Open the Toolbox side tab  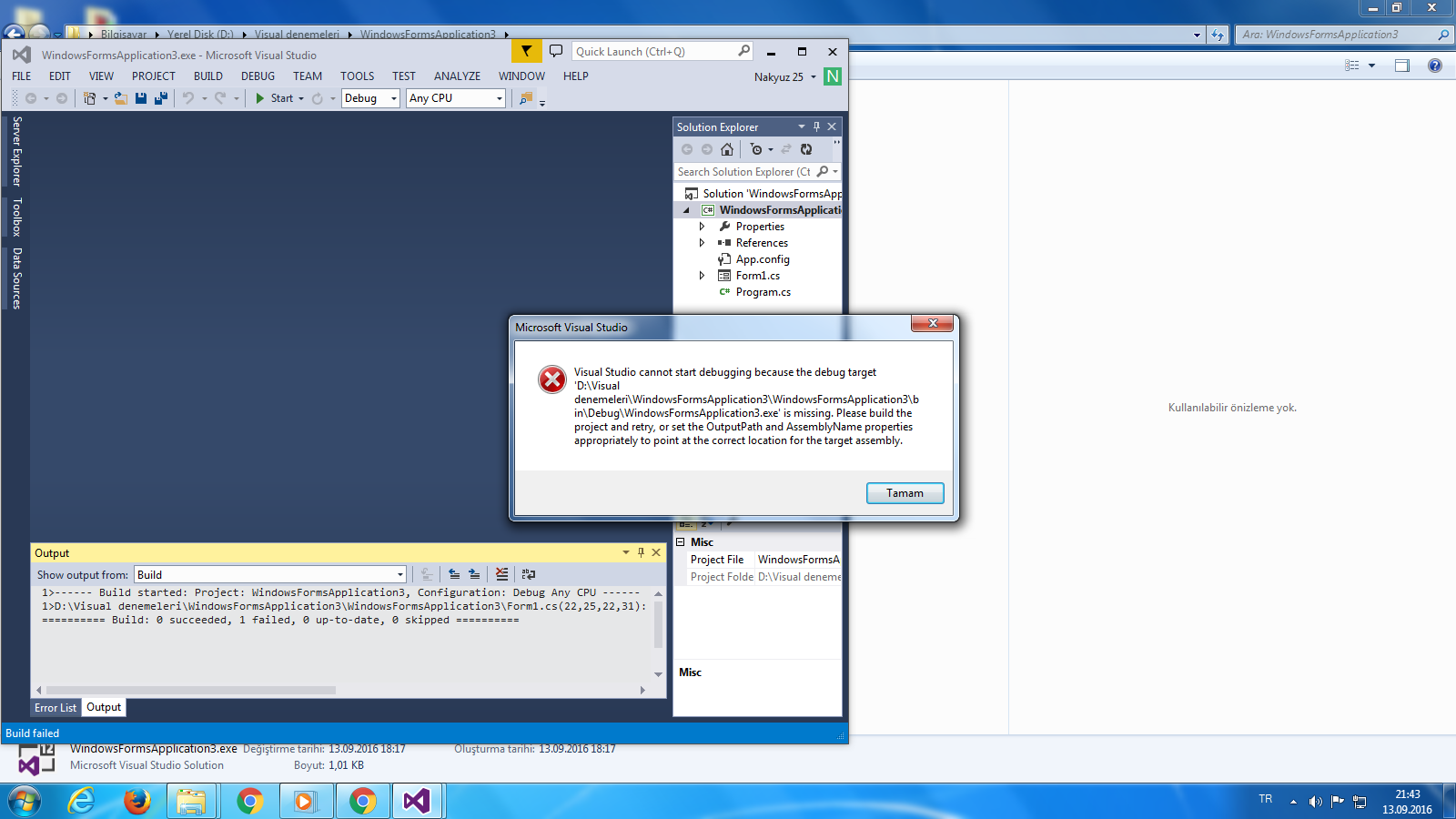pos(16,217)
